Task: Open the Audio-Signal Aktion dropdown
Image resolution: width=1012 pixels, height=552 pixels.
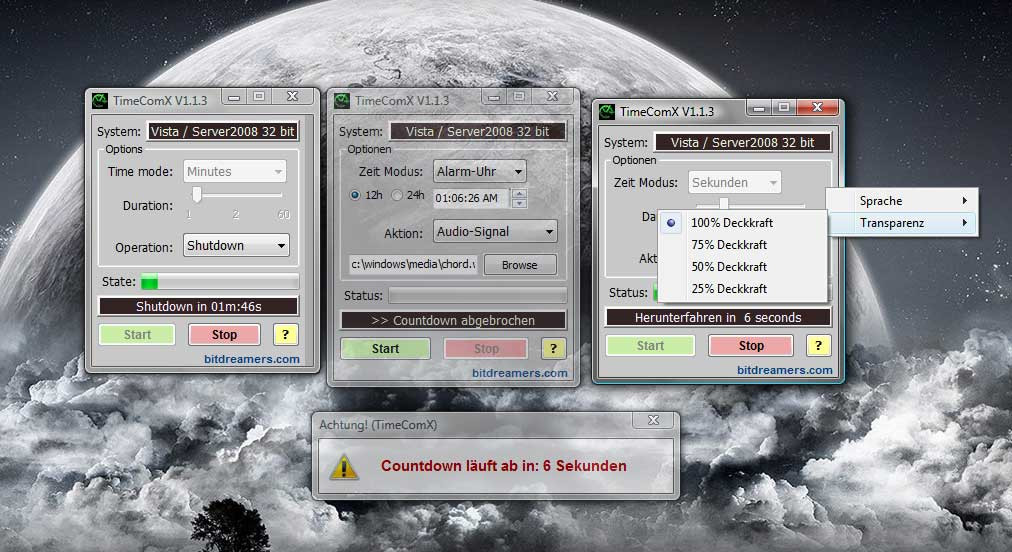Action: coord(495,232)
